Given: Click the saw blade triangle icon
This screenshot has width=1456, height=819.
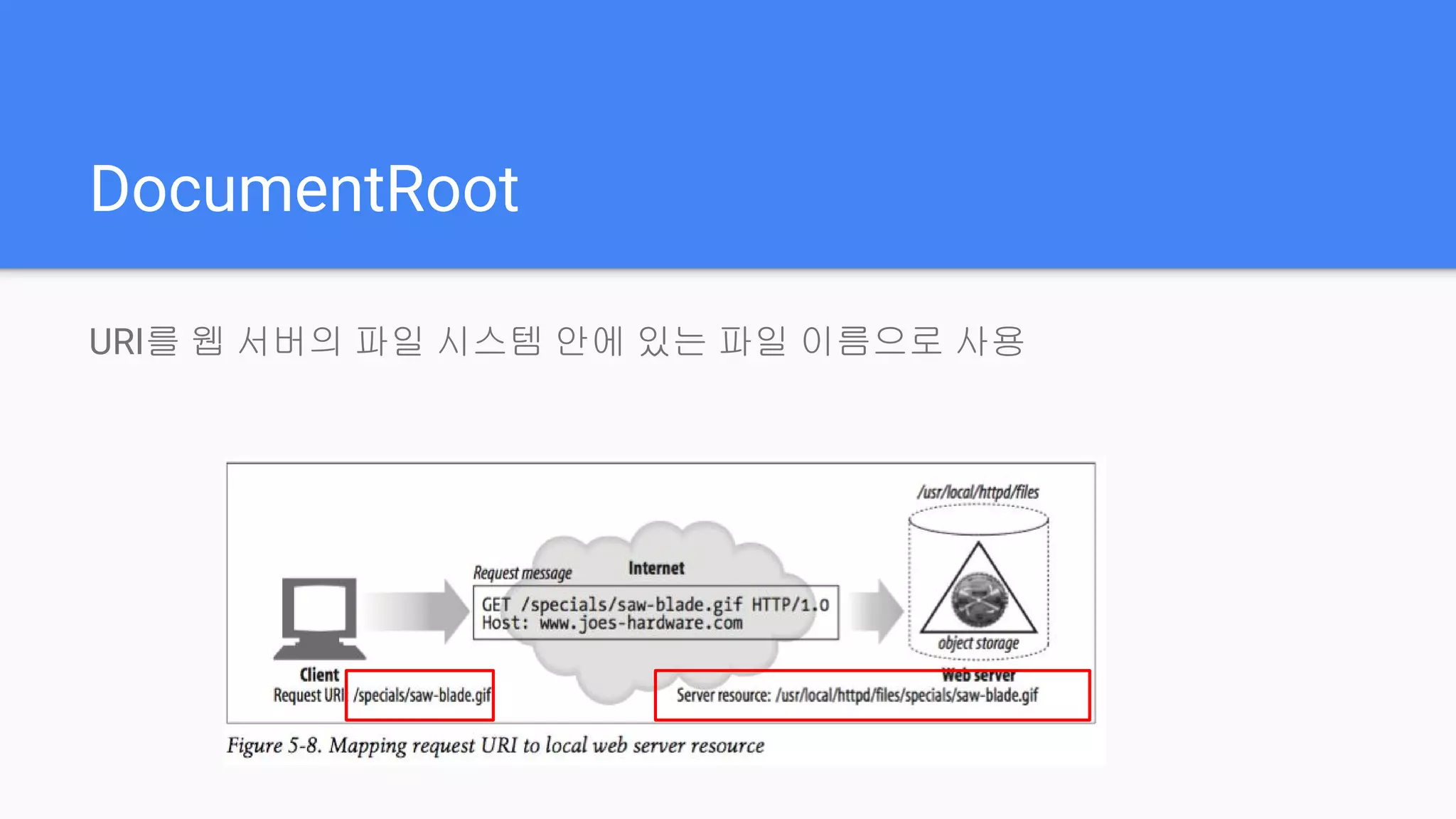Looking at the screenshot, I should point(978,588).
